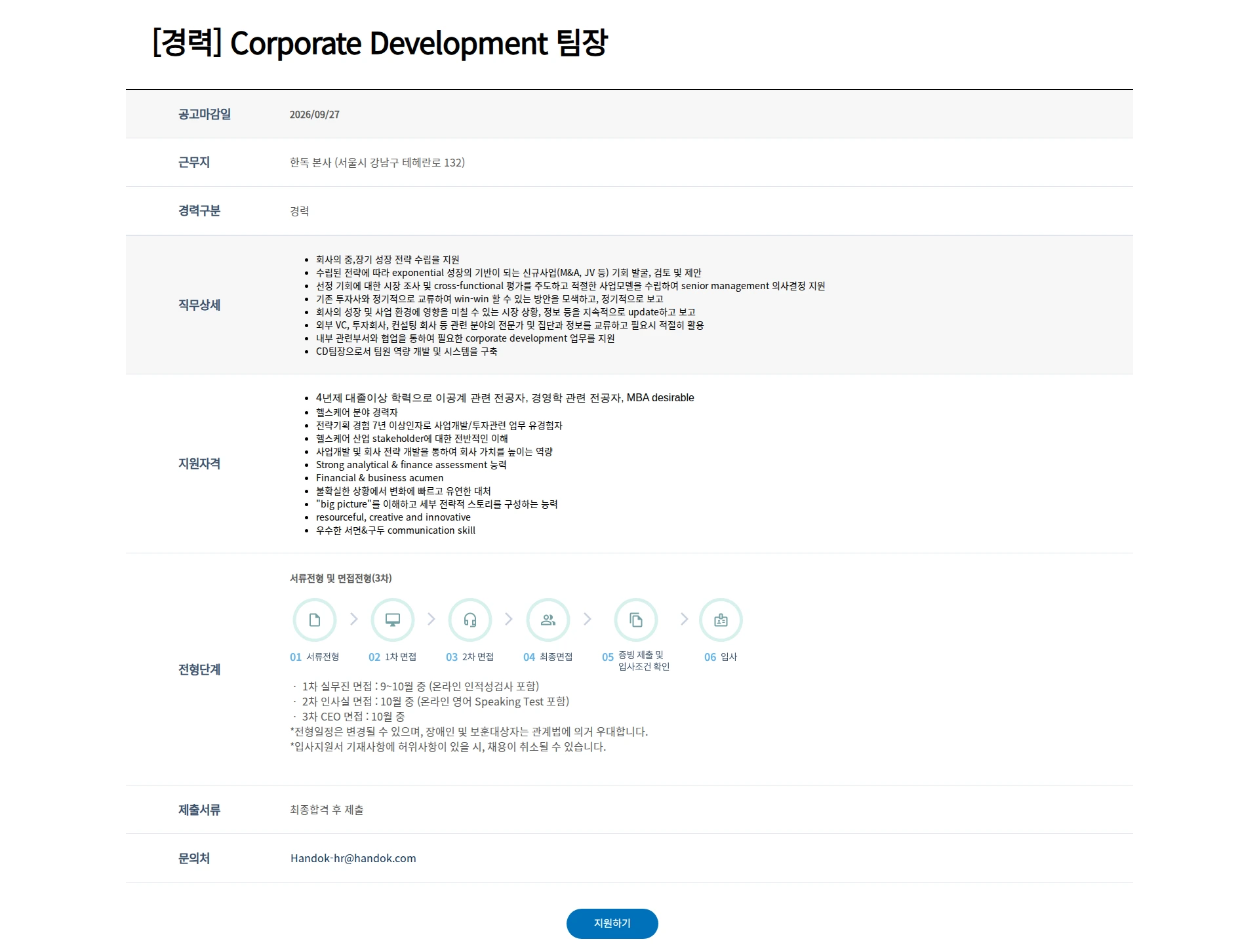
Task: Click the 공고마감일 row label
Action: (x=205, y=114)
